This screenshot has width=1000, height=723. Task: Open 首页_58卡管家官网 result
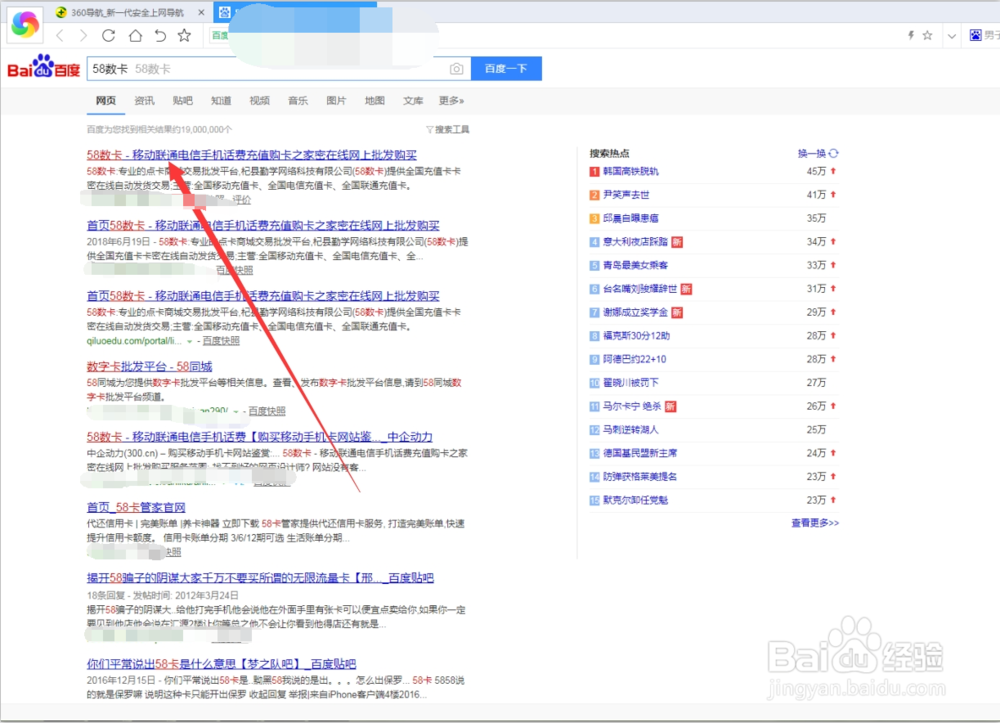point(136,508)
